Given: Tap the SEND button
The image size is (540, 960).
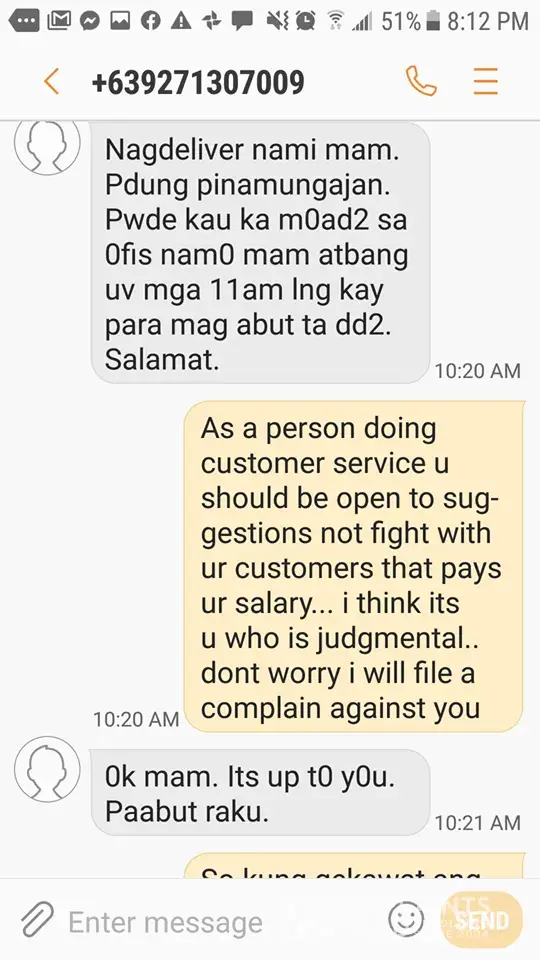Looking at the screenshot, I should click(x=482, y=920).
